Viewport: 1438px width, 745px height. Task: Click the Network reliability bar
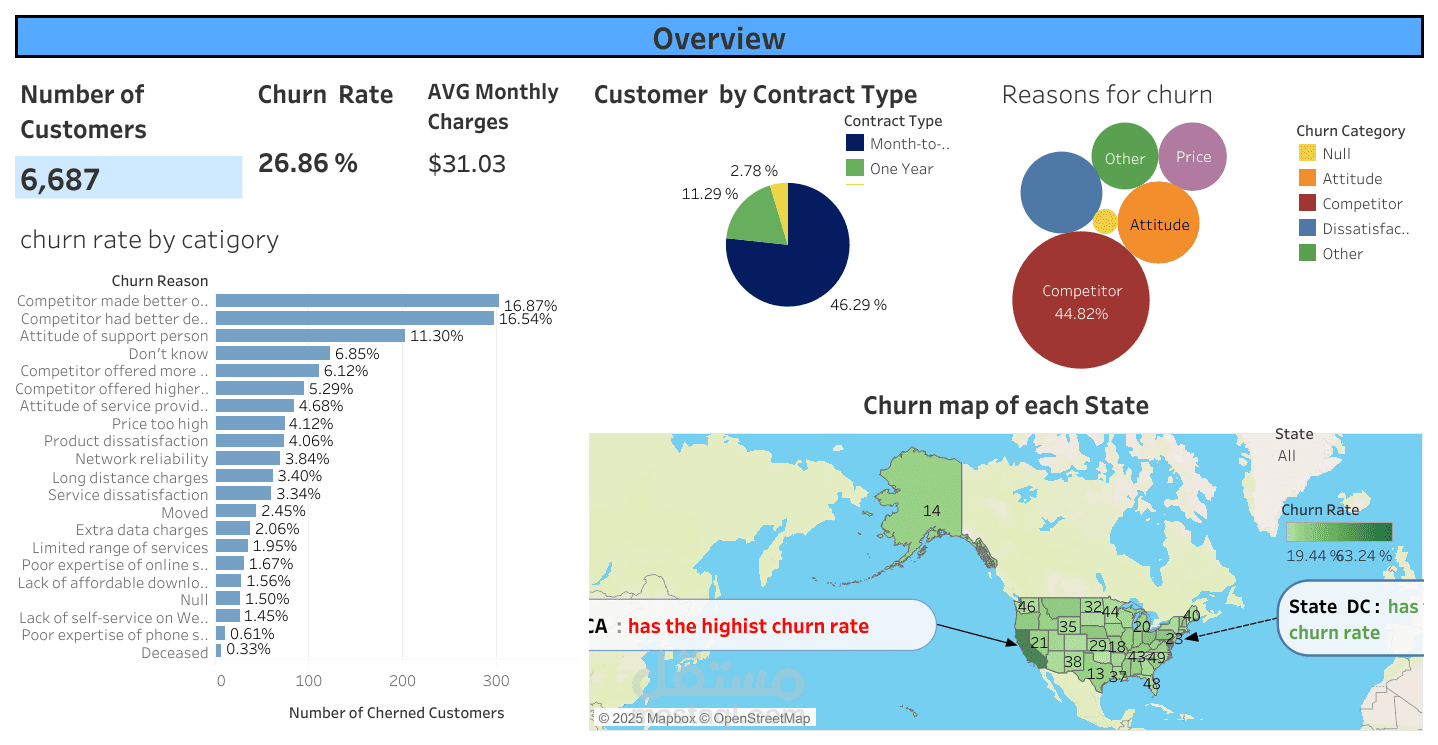248,458
